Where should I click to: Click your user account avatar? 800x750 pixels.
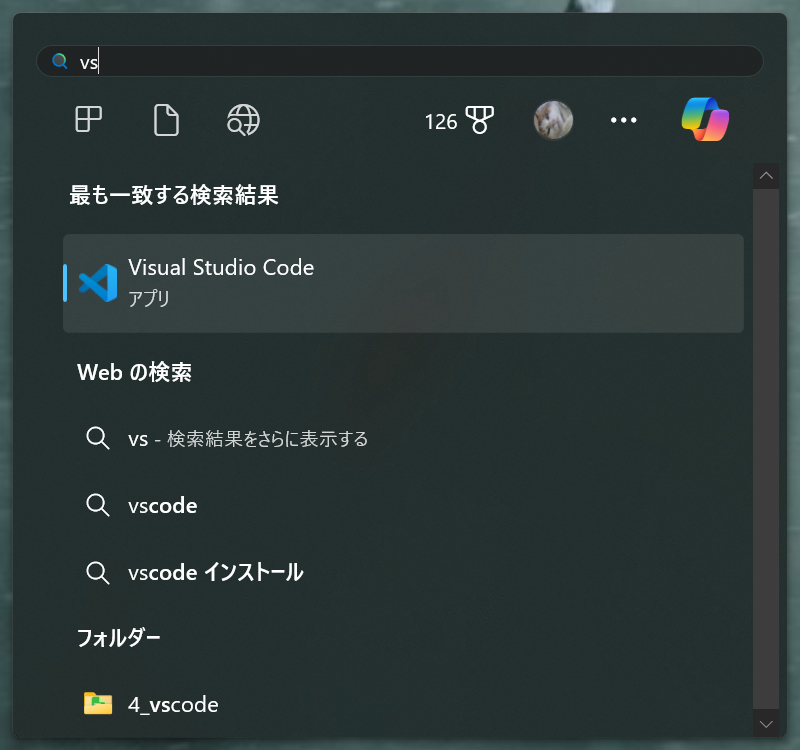pyautogui.click(x=553, y=120)
